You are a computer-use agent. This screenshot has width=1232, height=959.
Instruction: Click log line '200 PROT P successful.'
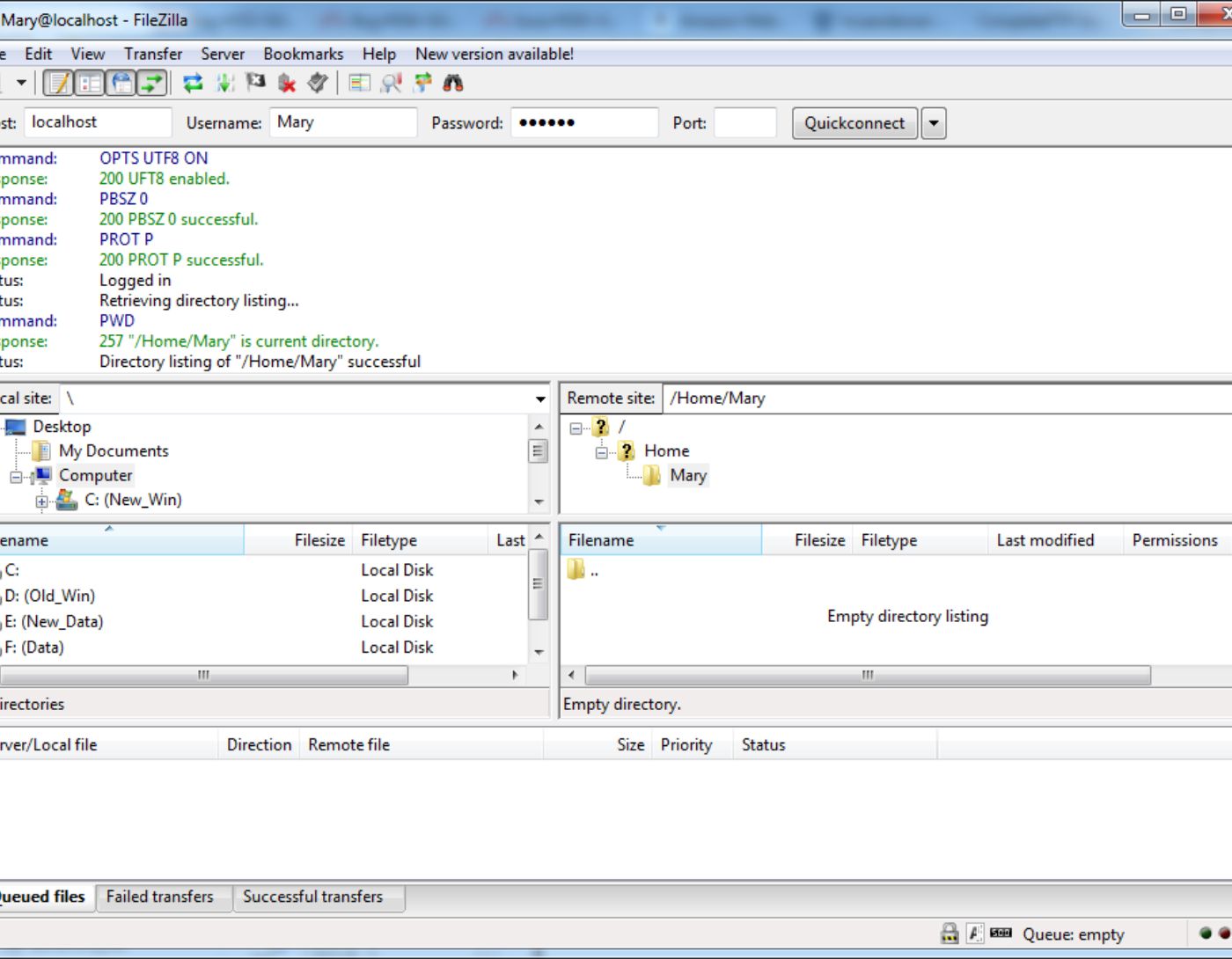[x=181, y=260]
